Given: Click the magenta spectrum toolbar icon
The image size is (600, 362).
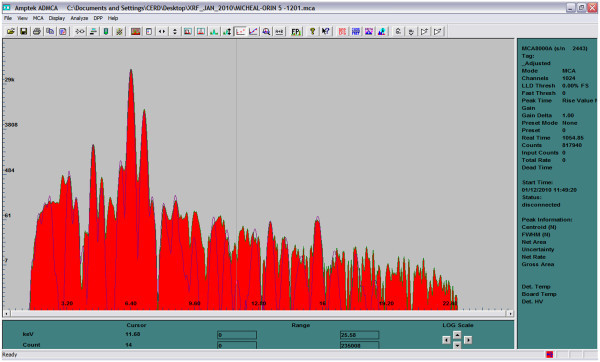Looking at the screenshot, I should tap(368, 31).
